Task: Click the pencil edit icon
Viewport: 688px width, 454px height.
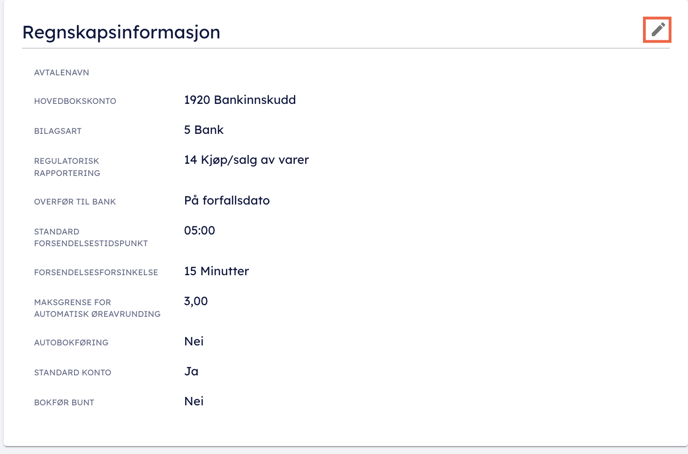Action: pyautogui.click(x=657, y=30)
